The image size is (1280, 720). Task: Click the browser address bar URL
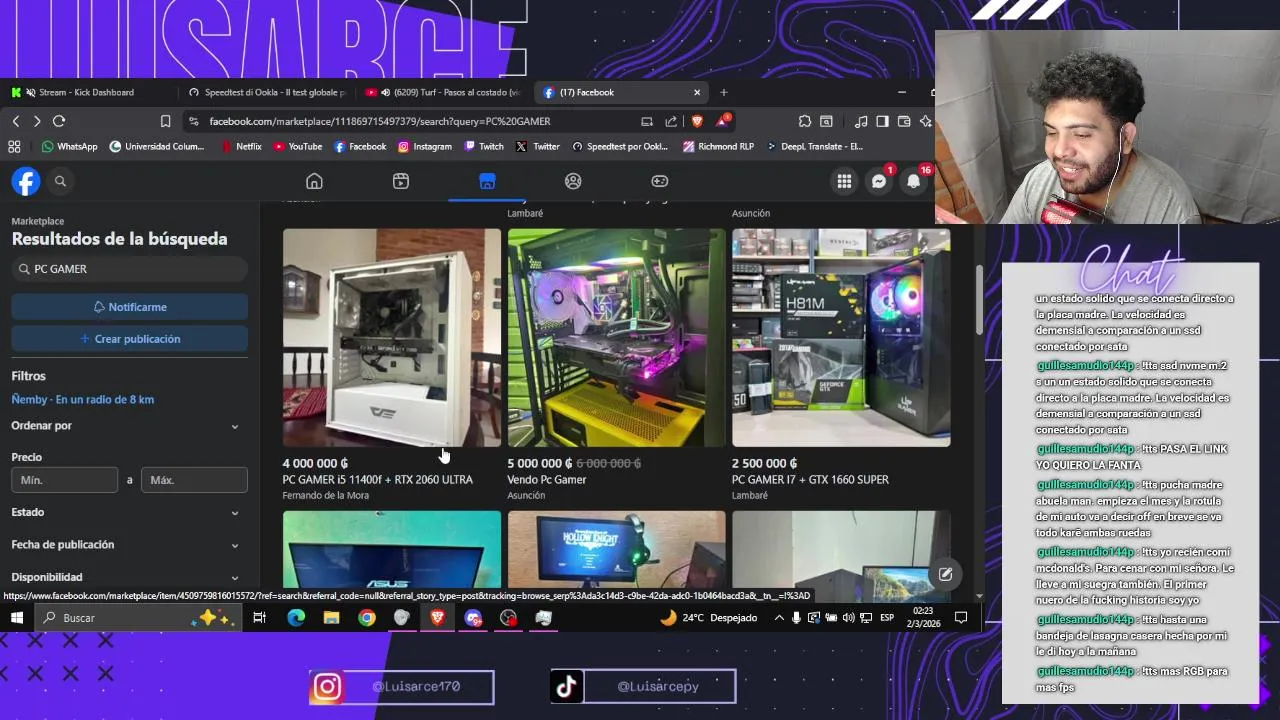[380, 121]
